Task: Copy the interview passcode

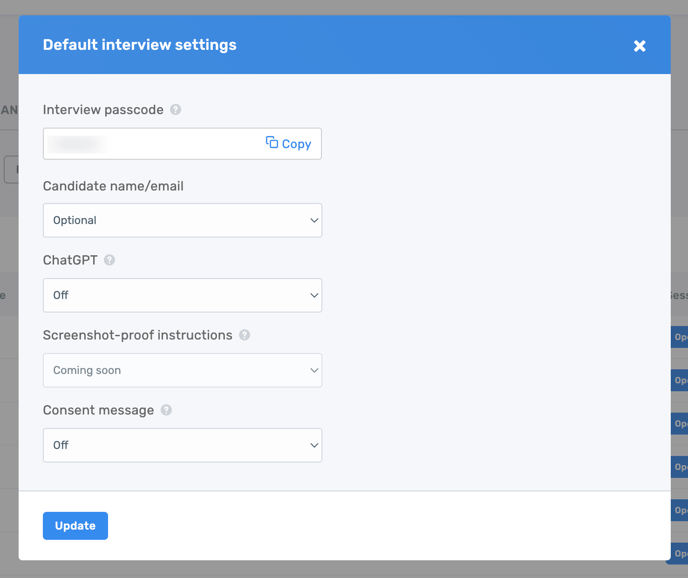Action: [x=288, y=144]
